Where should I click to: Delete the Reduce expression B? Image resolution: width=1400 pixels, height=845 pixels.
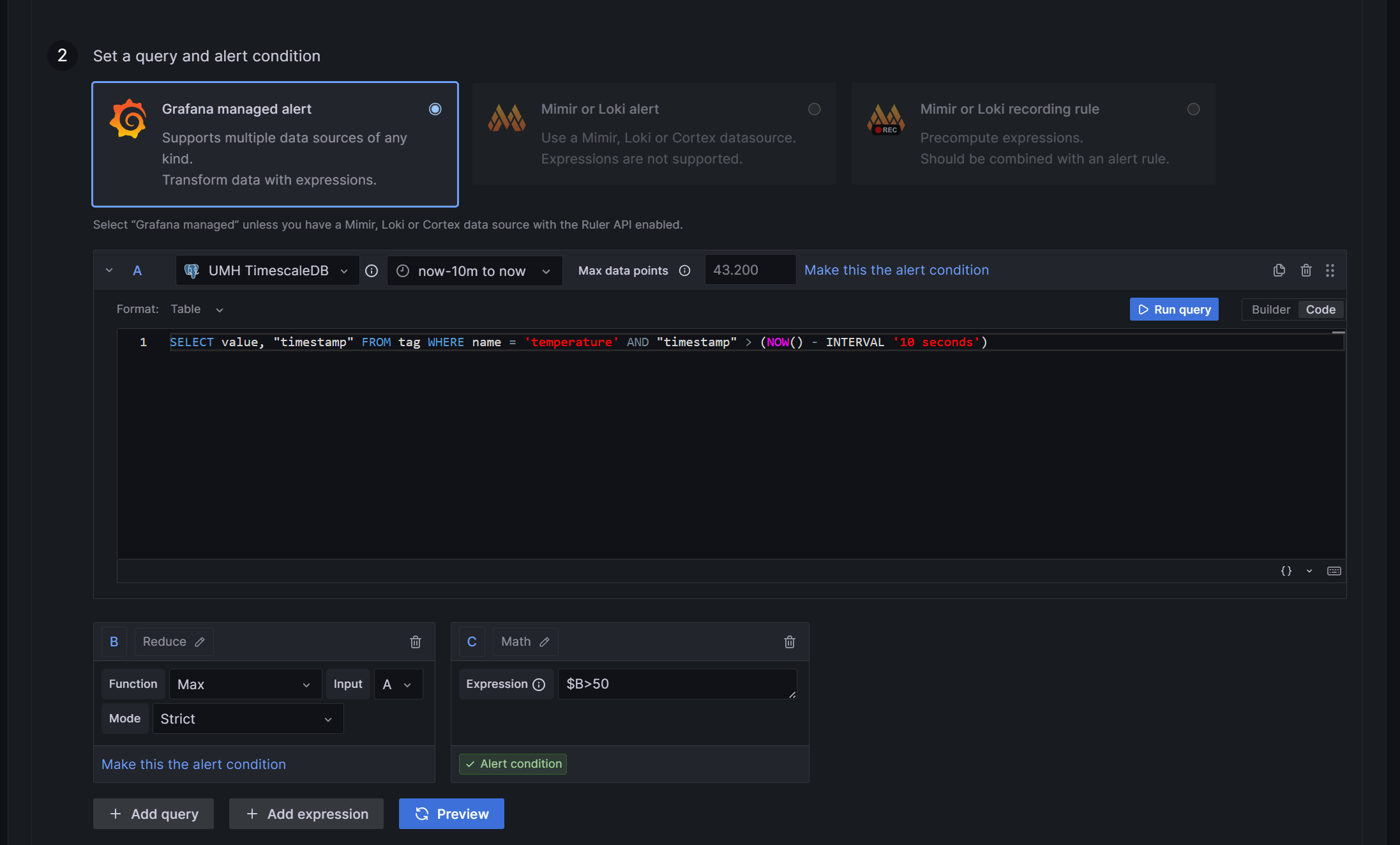click(x=416, y=642)
